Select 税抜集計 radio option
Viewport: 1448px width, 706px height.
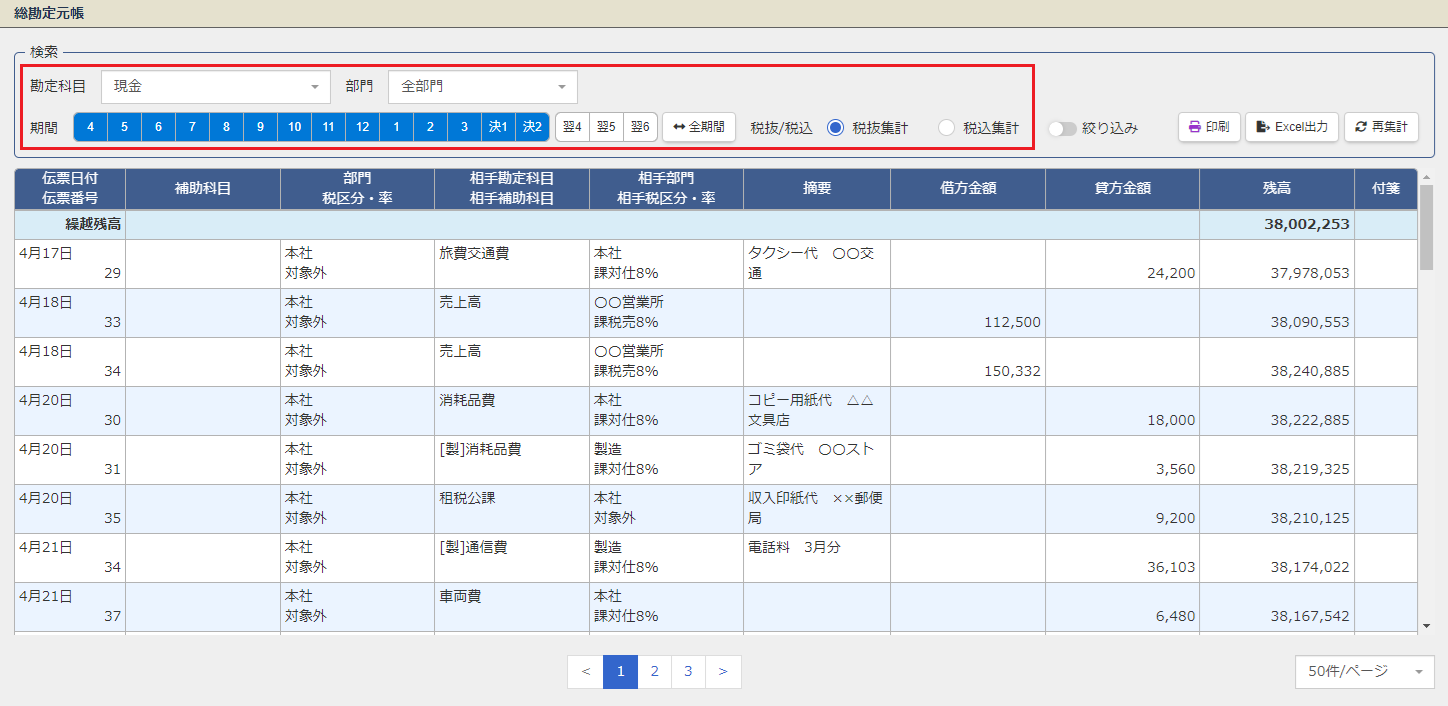(836, 128)
